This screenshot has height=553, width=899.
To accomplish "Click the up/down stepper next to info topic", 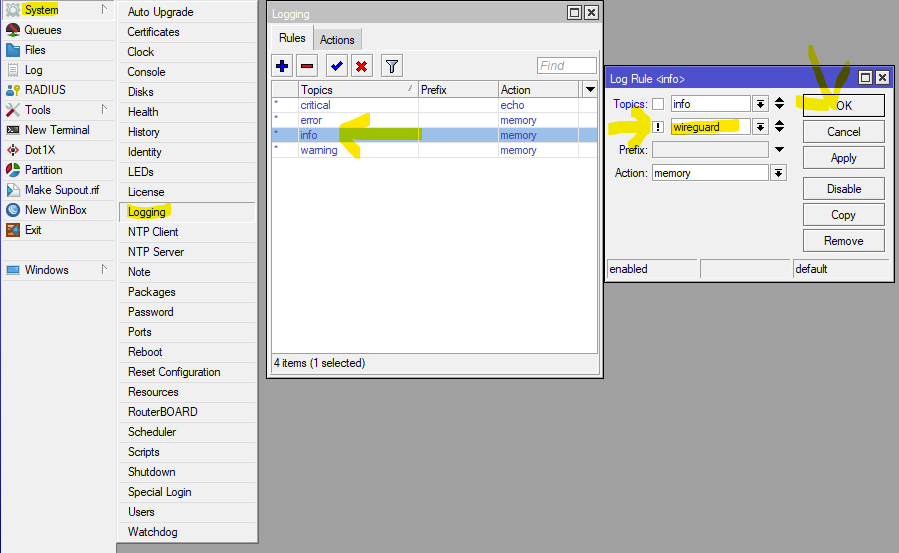I will pos(779,104).
